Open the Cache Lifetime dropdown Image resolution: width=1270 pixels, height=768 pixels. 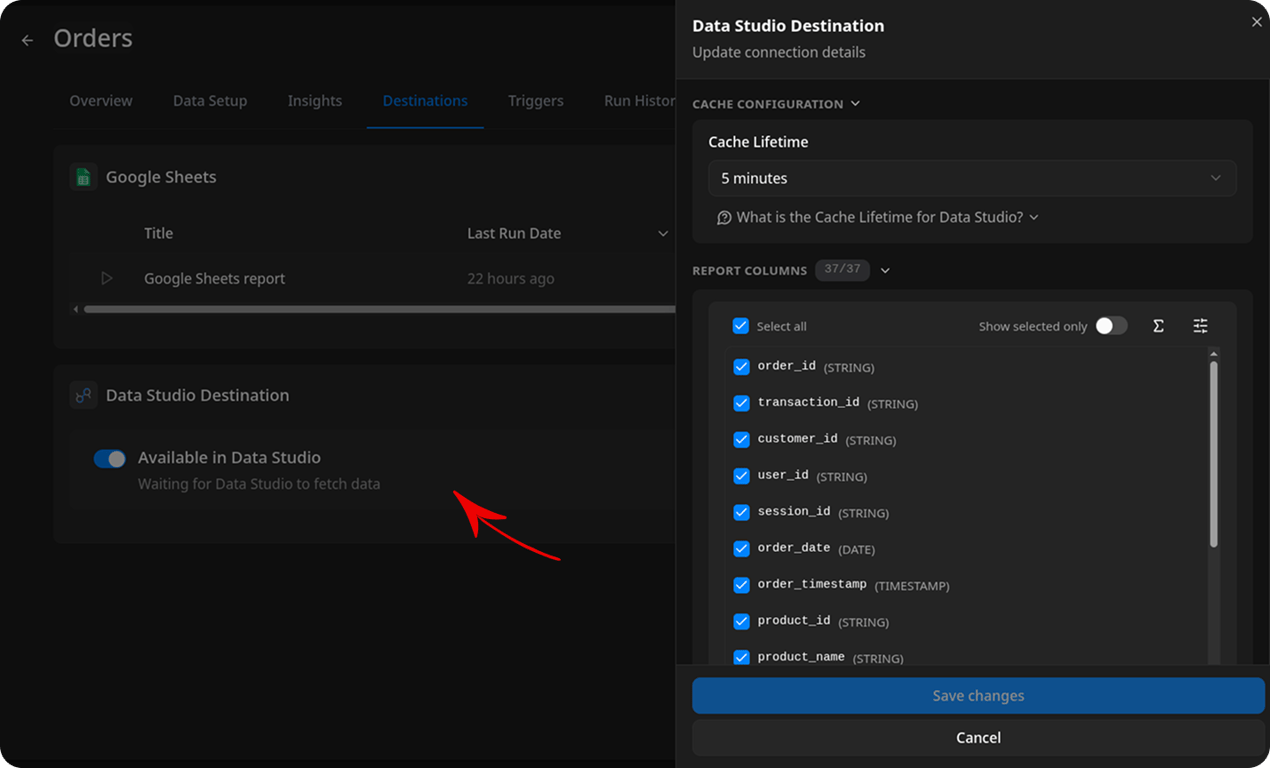pos(972,178)
